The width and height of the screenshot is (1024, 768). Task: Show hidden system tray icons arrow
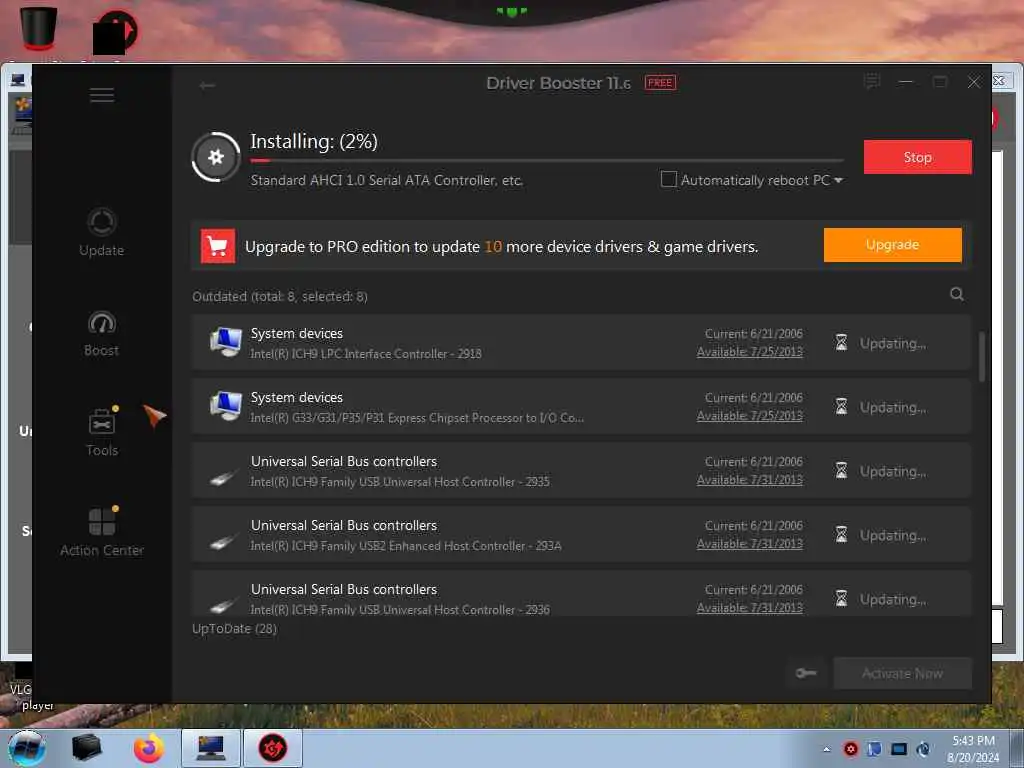827,749
